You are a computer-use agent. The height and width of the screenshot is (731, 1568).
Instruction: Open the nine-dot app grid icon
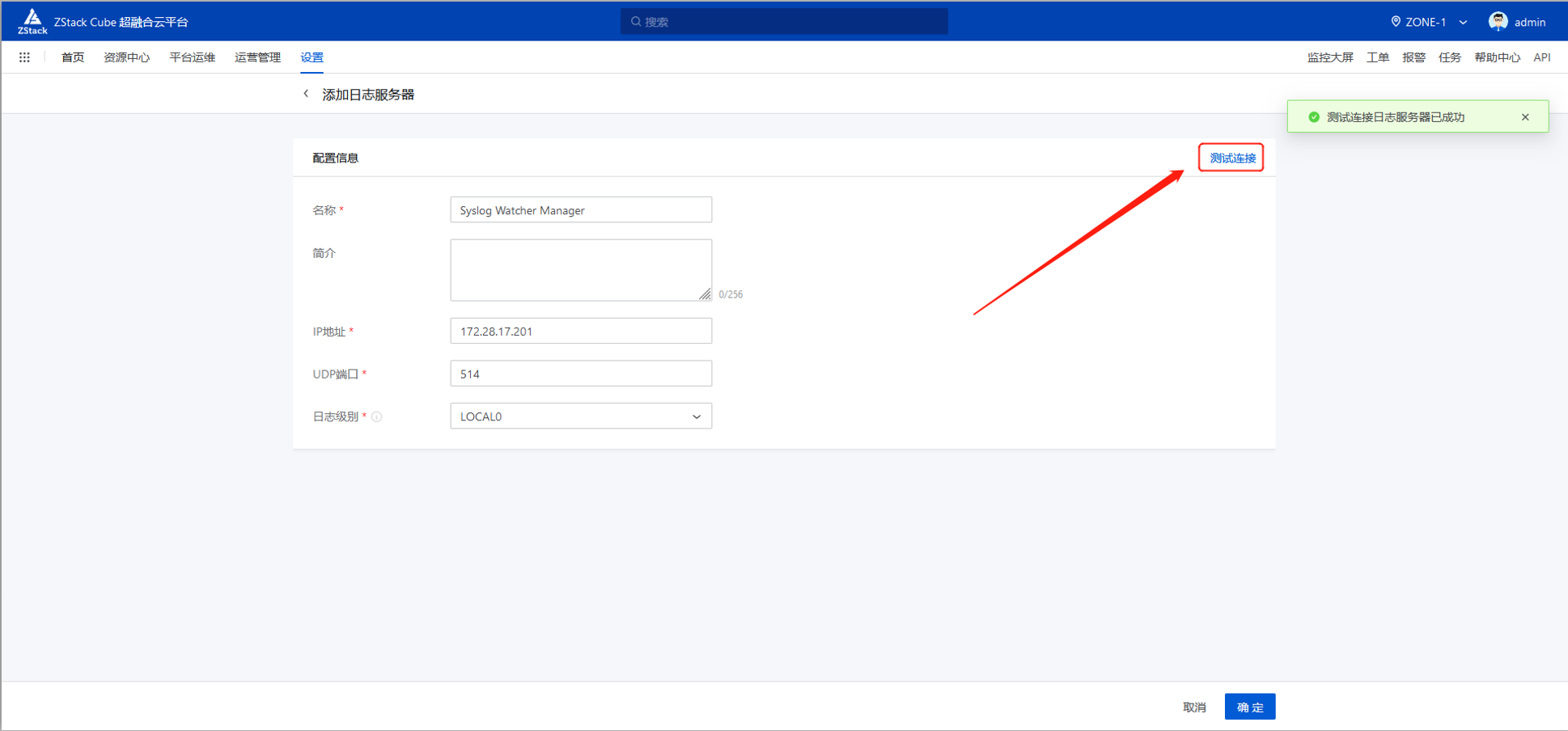[24, 57]
